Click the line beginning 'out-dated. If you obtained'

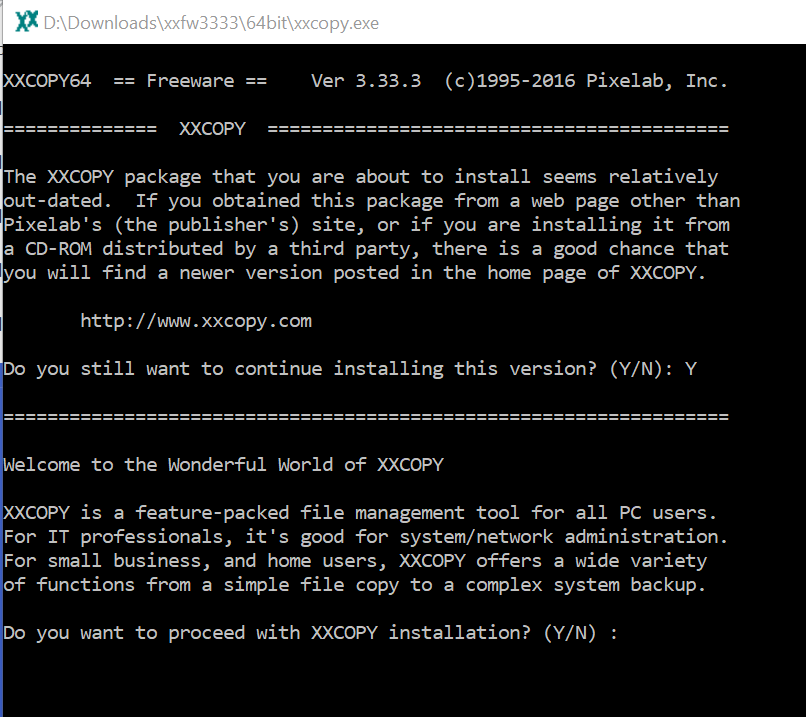click(x=372, y=201)
